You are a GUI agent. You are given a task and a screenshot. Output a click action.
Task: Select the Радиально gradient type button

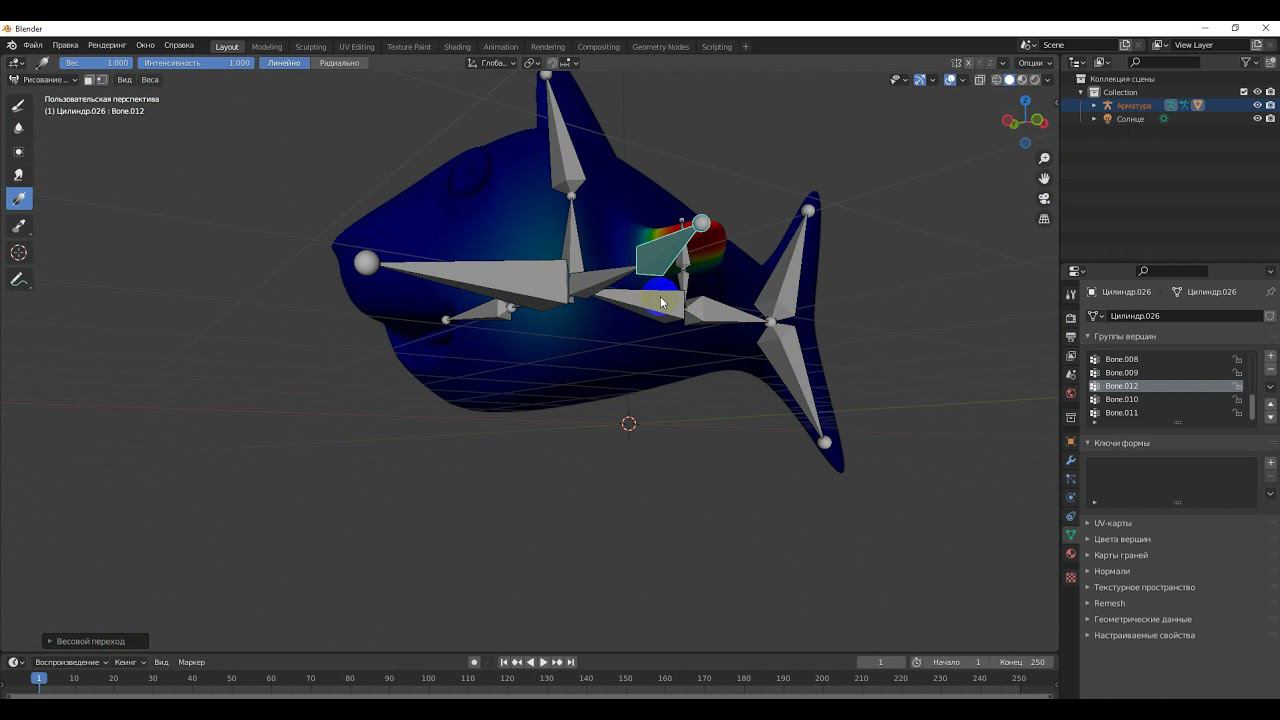339,63
